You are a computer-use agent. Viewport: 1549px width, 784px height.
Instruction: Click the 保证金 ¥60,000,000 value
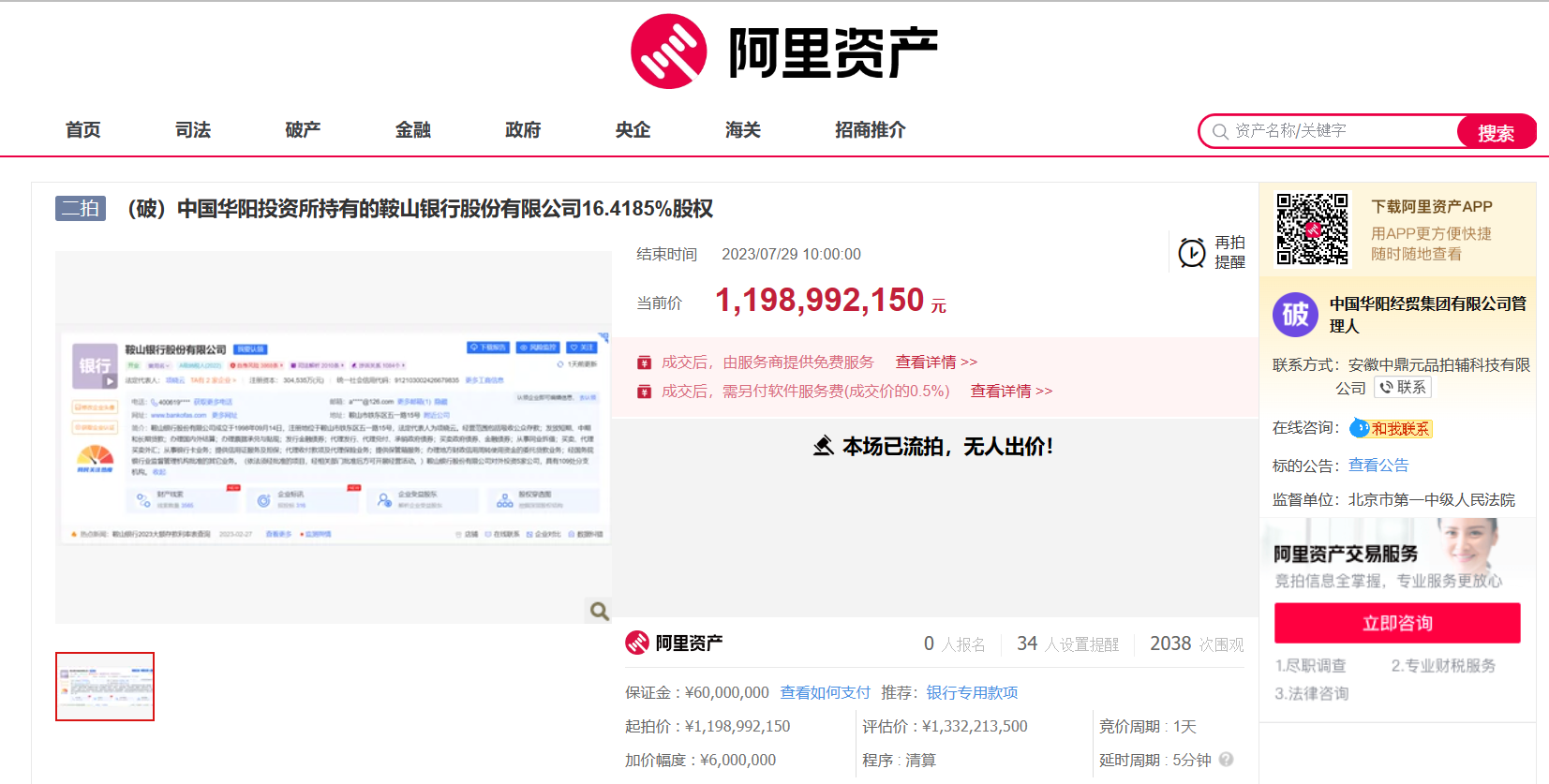[727, 693]
